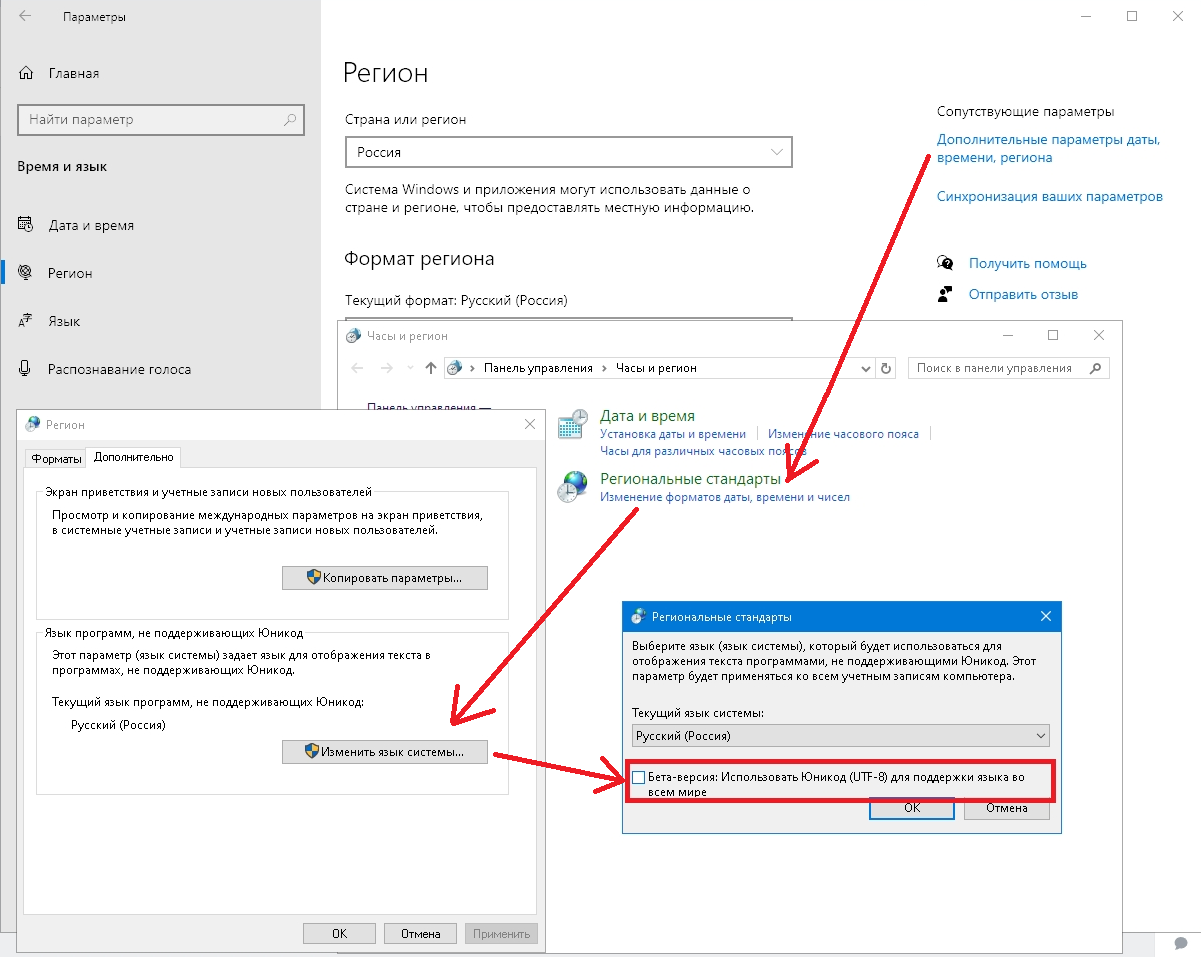This screenshot has width=1201, height=957.
Task: Click Изменить язык системы button
Action: pyautogui.click(x=385, y=751)
